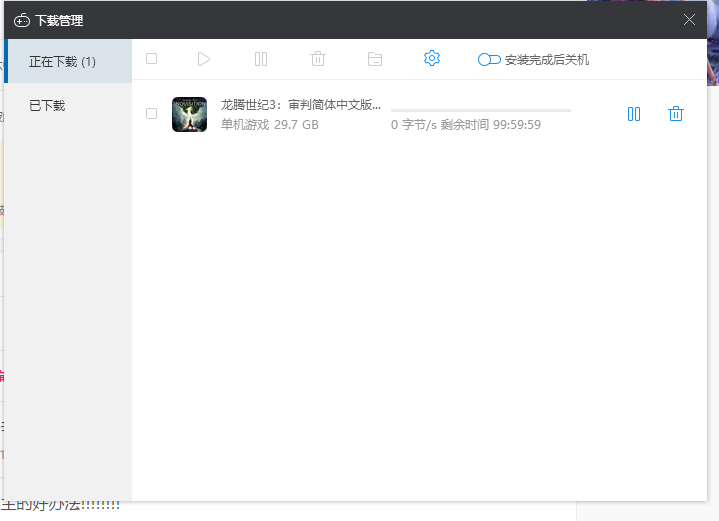Tick the select-all checkbox in the toolbar

[x=151, y=59]
